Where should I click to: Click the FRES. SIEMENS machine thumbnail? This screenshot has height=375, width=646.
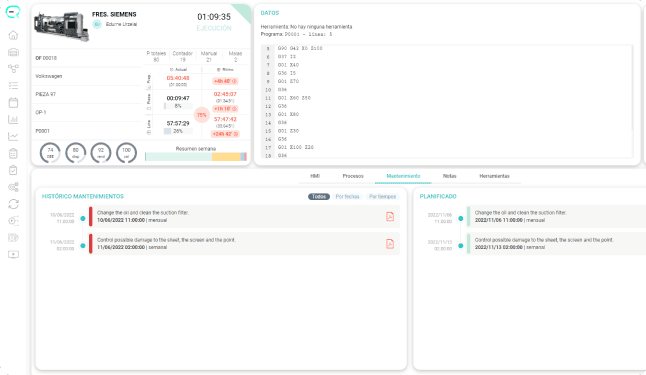[x=61, y=27]
